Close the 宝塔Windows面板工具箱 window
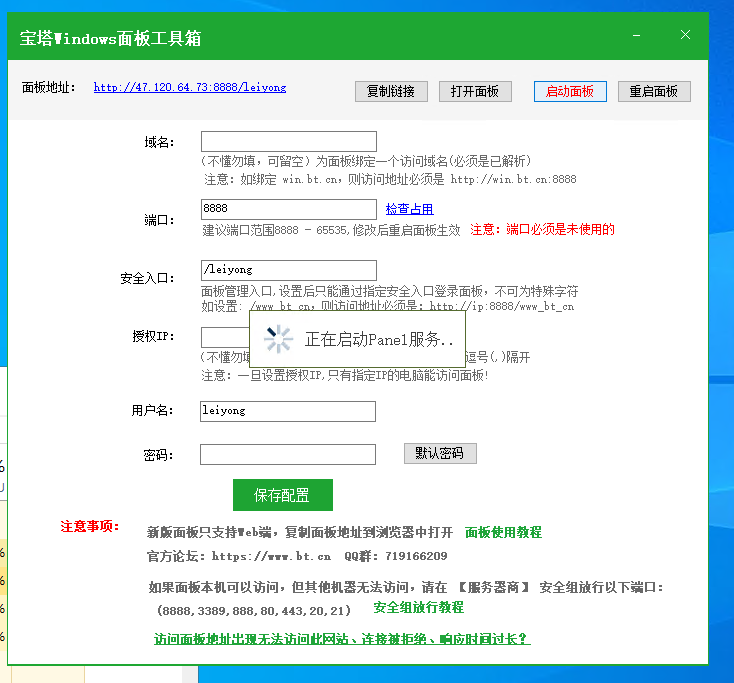The image size is (734, 683). pyautogui.click(x=685, y=35)
